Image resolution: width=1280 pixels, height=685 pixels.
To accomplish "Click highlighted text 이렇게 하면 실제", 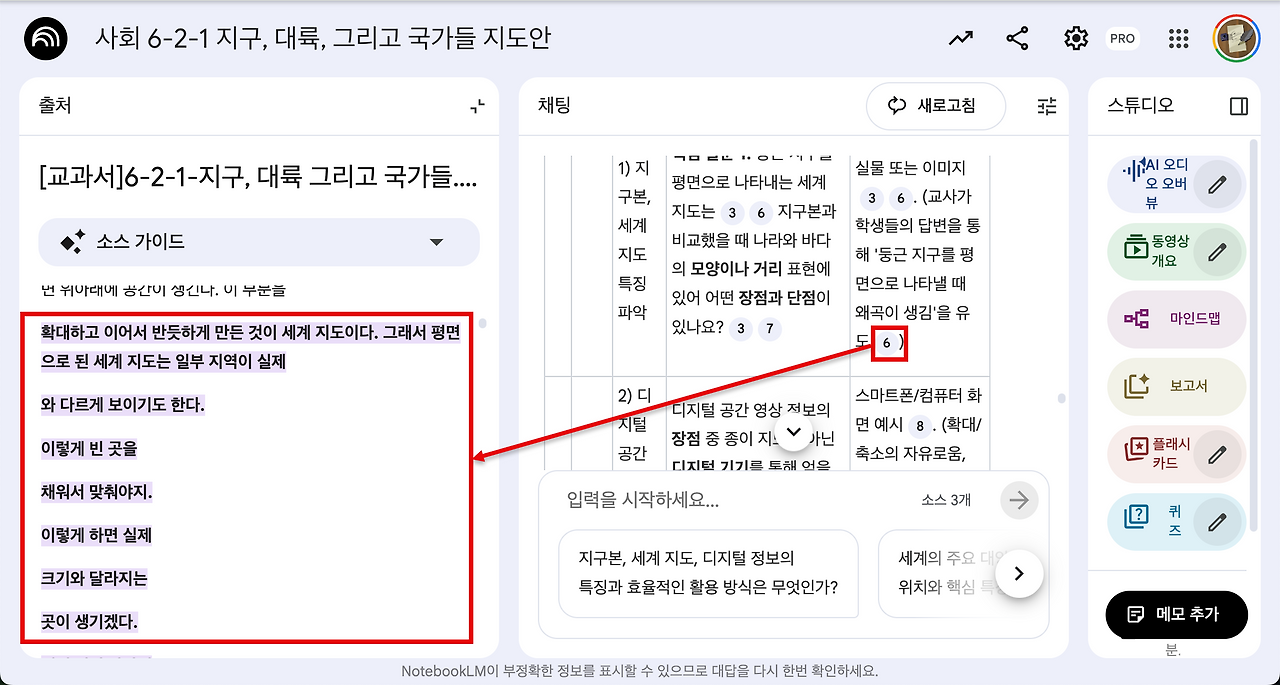I will [x=96, y=535].
